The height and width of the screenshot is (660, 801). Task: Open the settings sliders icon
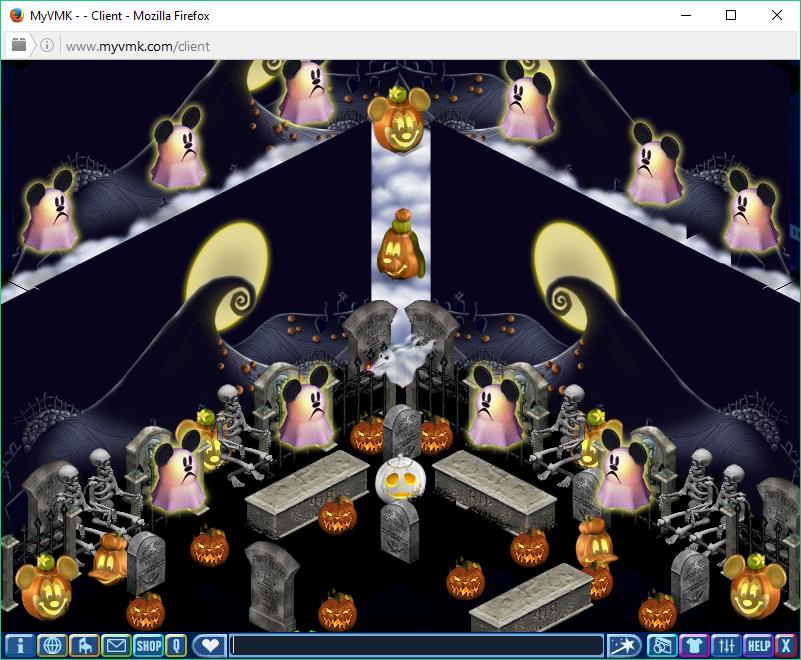pos(726,645)
